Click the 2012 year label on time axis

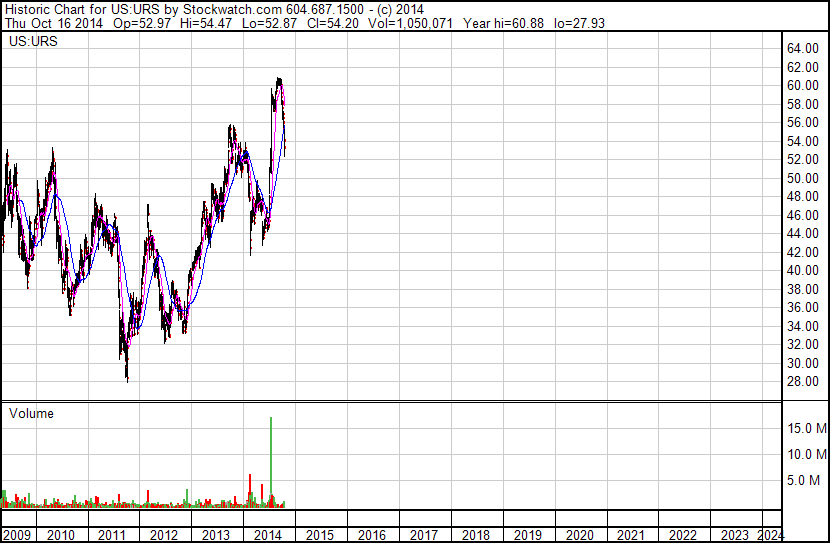(x=164, y=535)
